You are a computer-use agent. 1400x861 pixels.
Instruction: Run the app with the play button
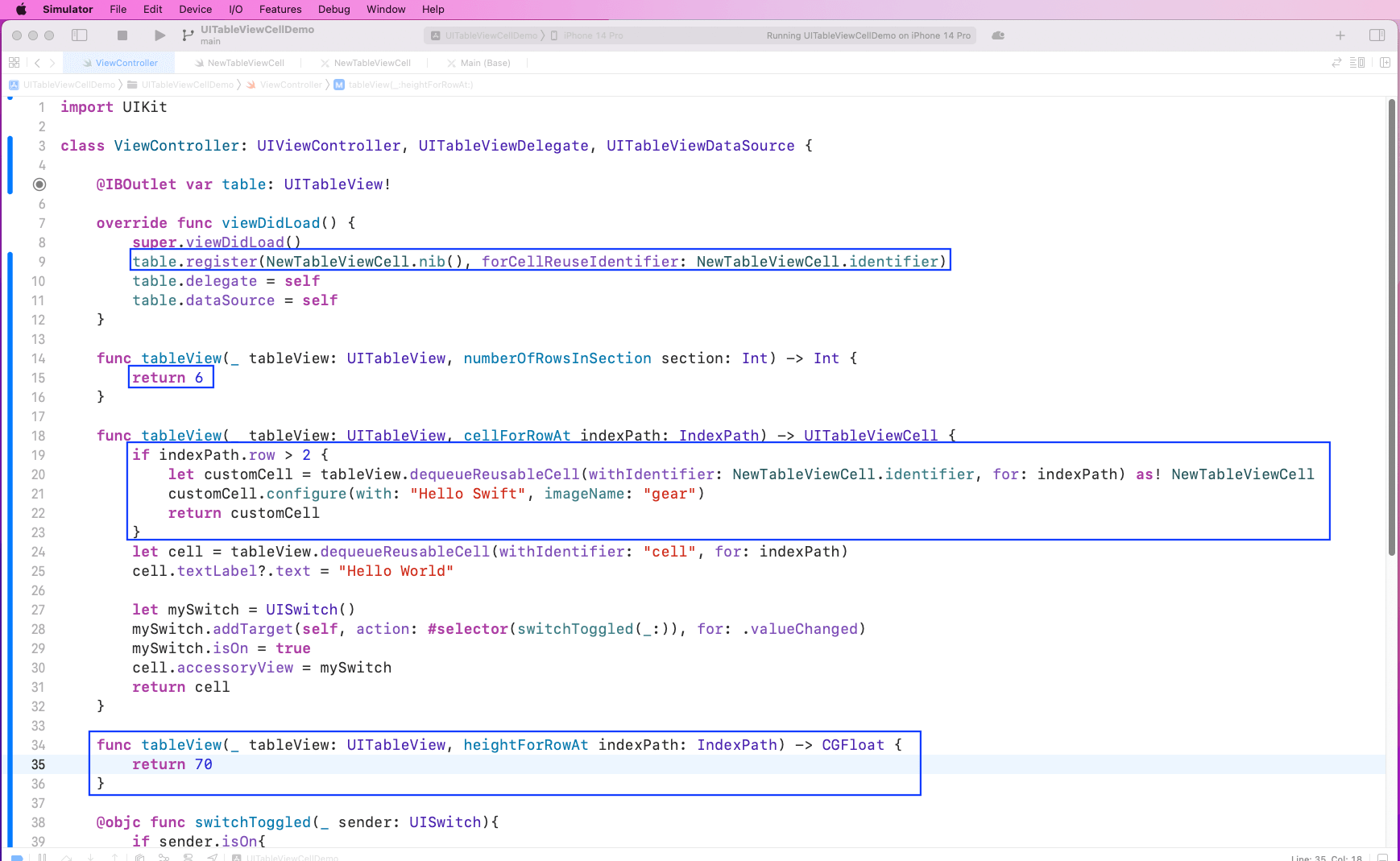pos(159,35)
